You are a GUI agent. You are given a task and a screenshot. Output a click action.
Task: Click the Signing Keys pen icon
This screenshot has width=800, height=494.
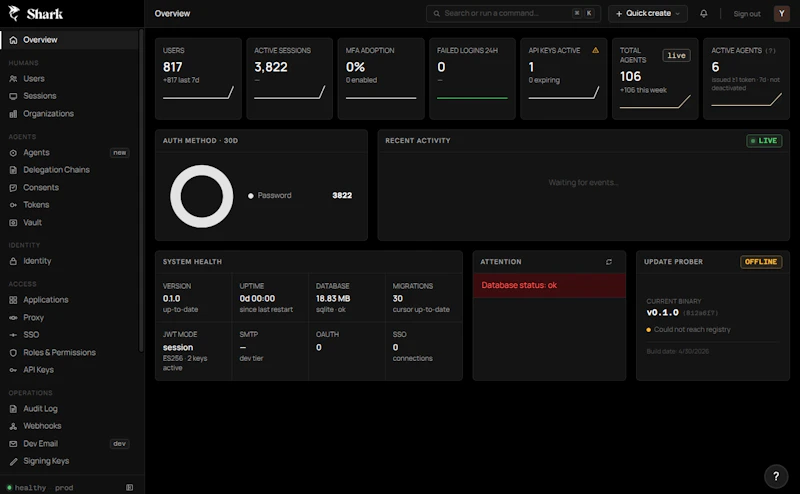pyautogui.click(x=13, y=461)
